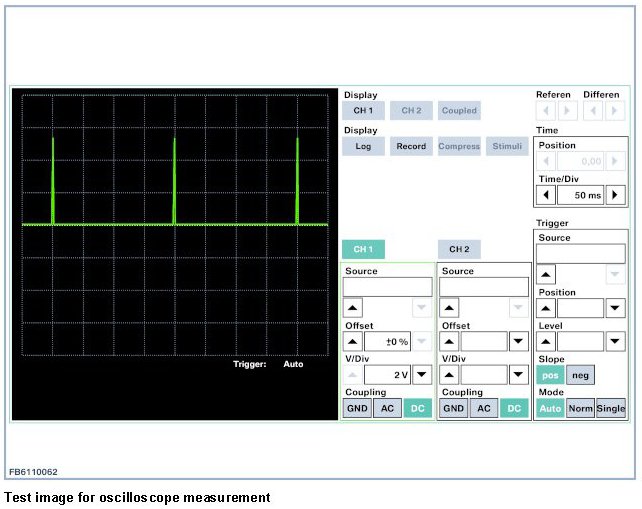Image resolution: width=642 pixels, height=509 pixels.
Task: Switch to the CH 2 settings tab
Action: pyautogui.click(x=458, y=249)
